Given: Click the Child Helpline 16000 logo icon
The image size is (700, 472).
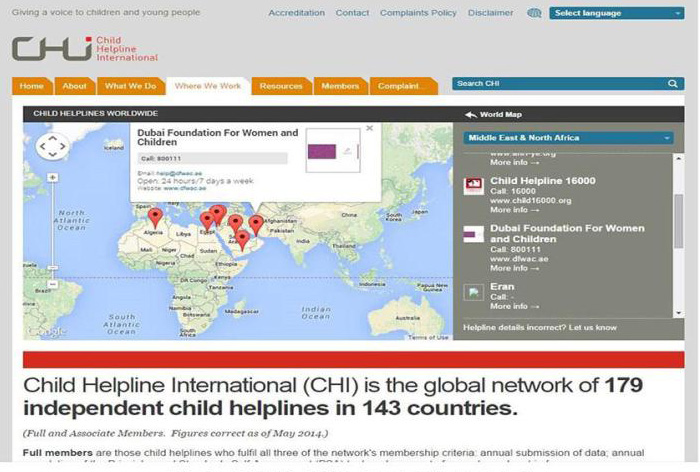Looking at the screenshot, I should point(474,185).
